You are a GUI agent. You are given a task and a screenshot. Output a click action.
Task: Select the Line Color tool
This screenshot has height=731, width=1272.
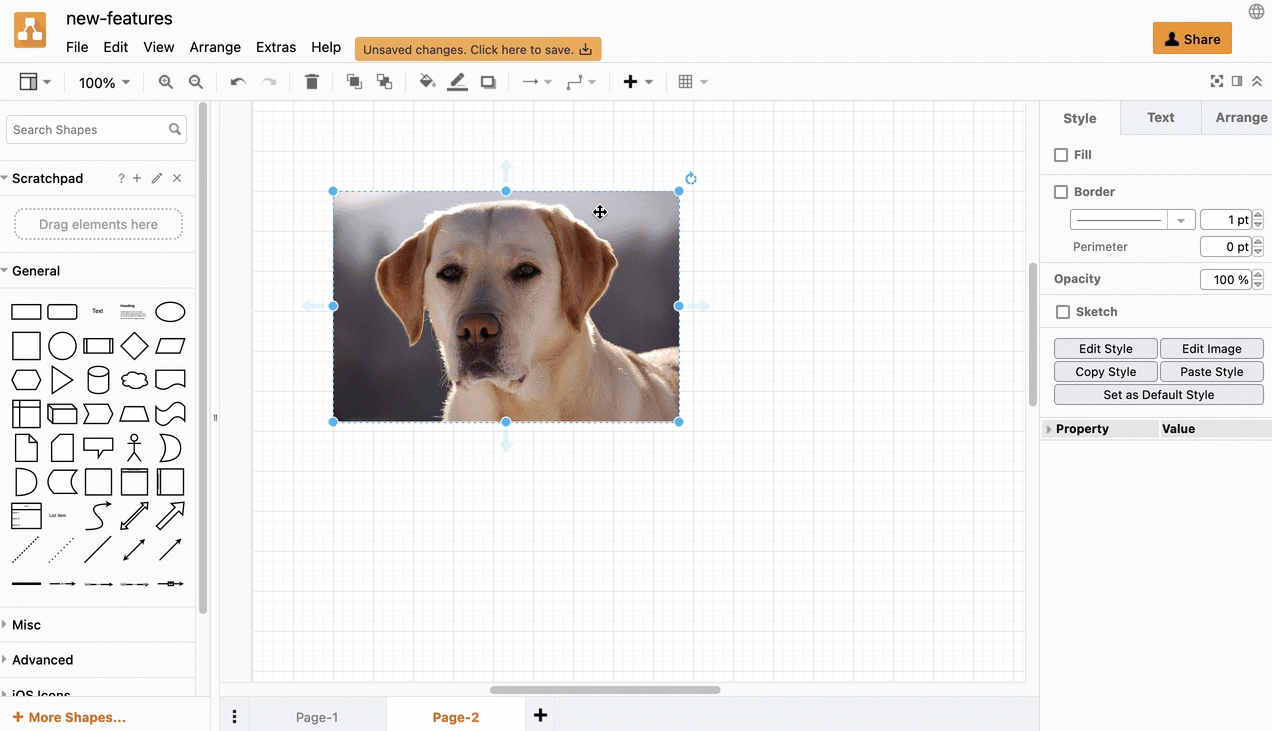457,81
